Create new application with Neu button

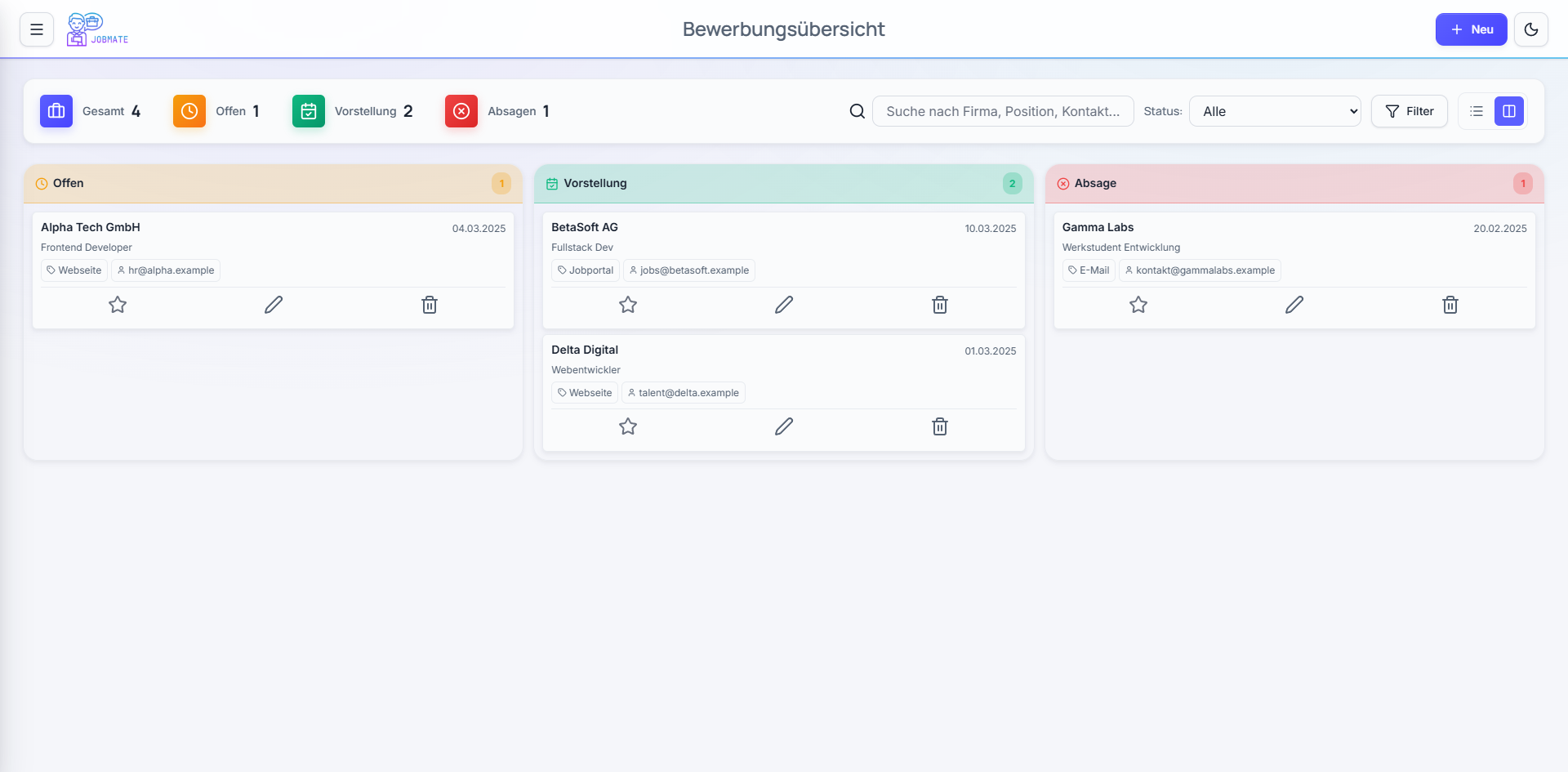tap(1471, 29)
